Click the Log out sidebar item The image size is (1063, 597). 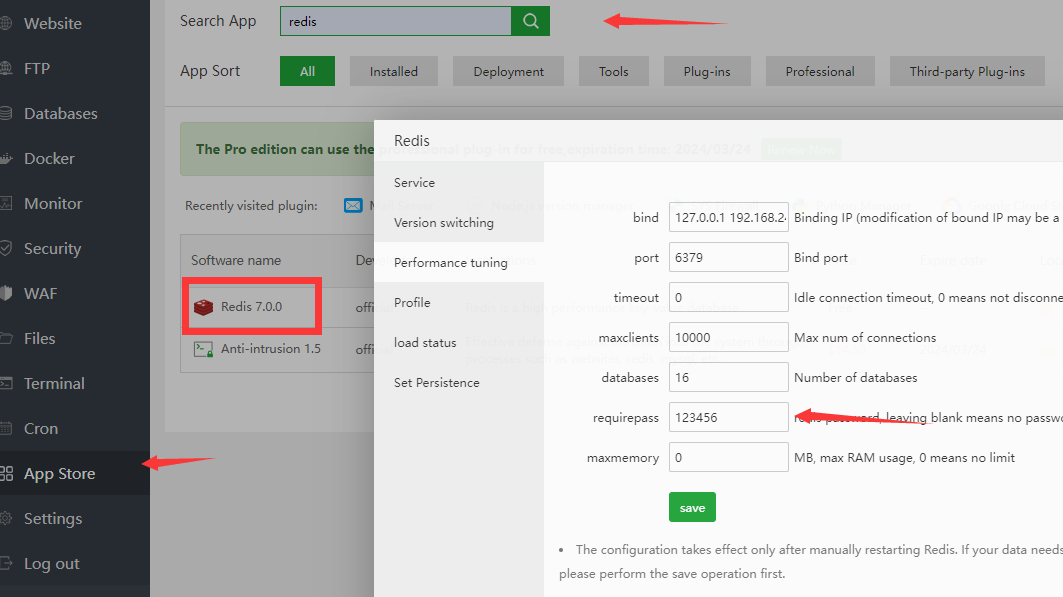tap(51, 564)
